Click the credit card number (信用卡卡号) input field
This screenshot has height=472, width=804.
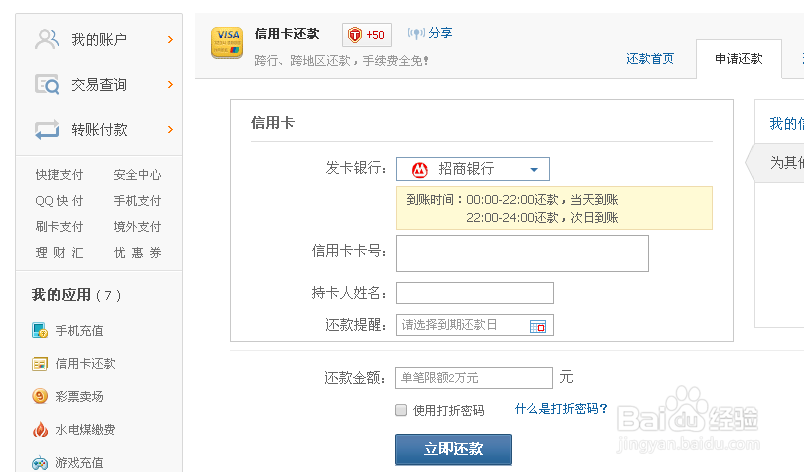coord(522,253)
